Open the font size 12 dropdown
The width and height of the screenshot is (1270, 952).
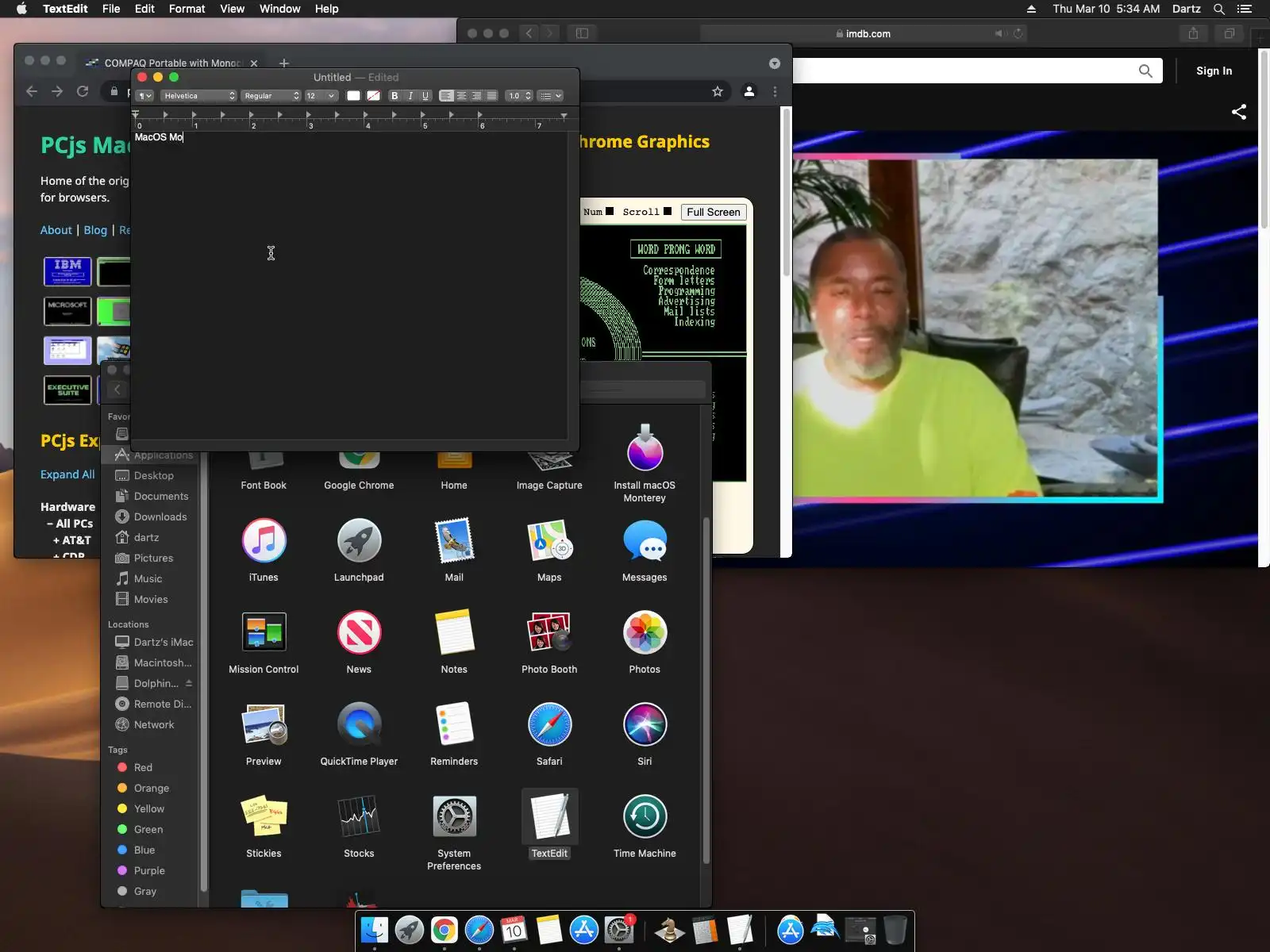coord(321,96)
